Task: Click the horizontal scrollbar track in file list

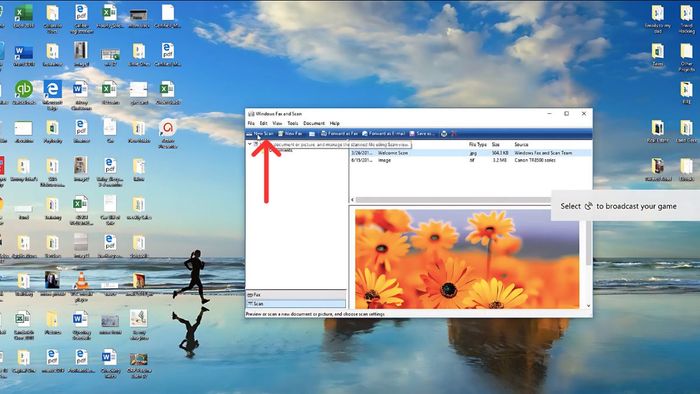Action: (453, 199)
